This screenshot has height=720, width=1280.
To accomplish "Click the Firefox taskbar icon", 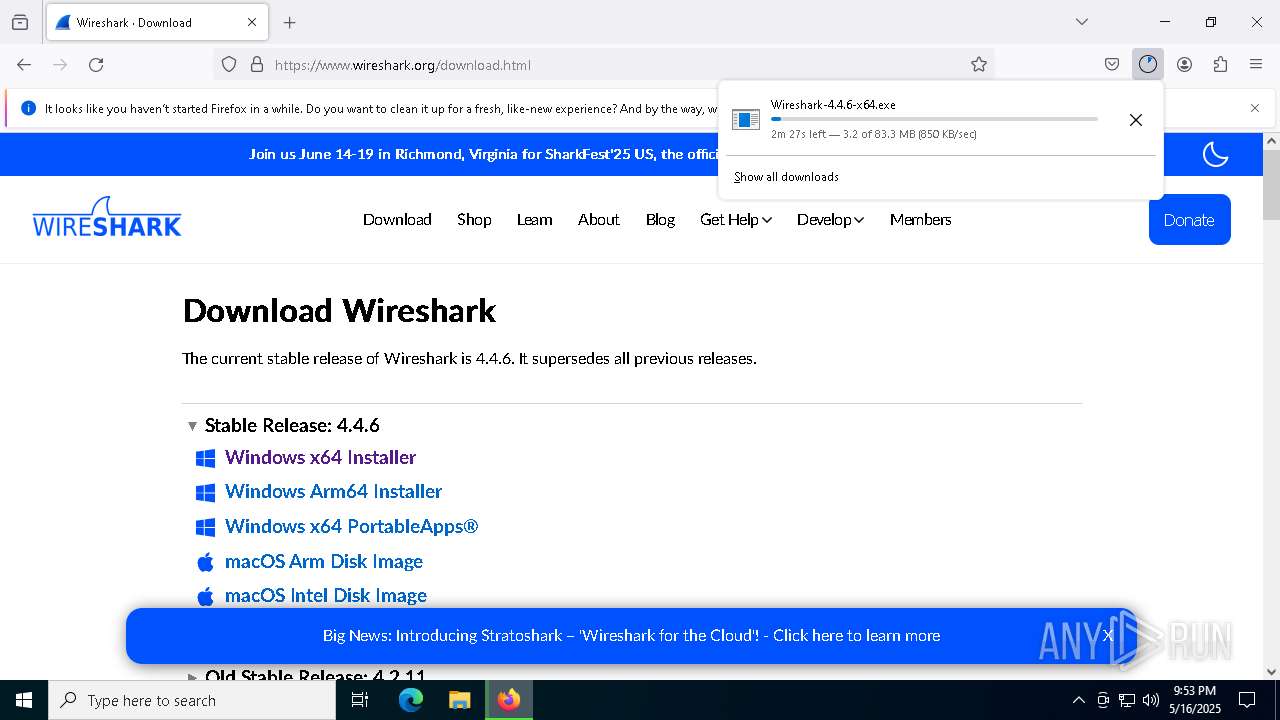I will point(509,700).
